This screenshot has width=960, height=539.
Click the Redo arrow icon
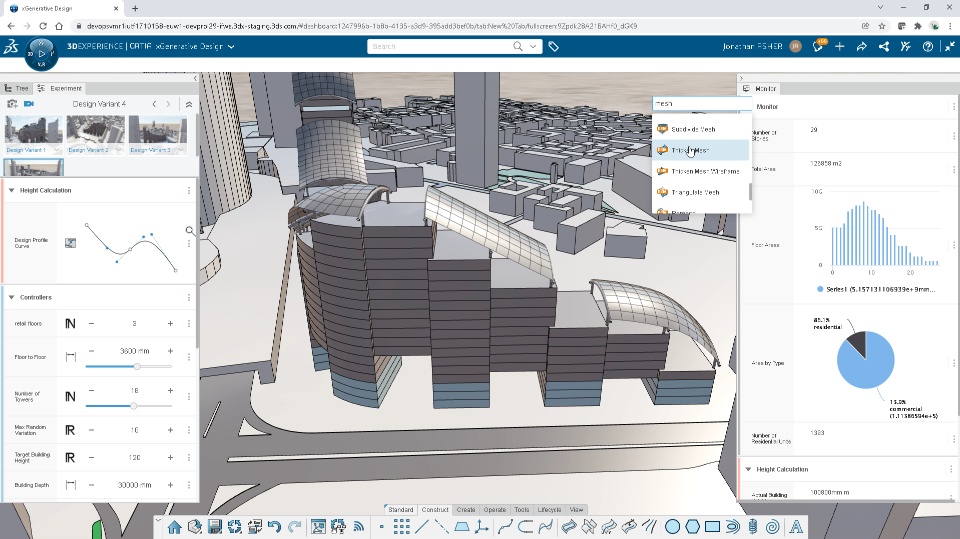pos(294,527)
